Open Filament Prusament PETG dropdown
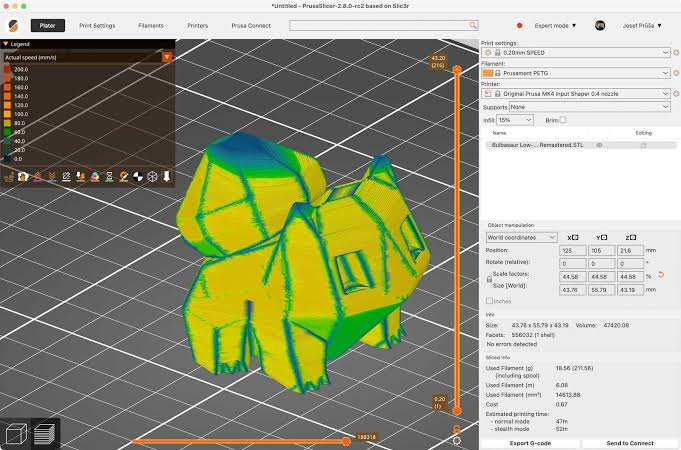The width and height of the screenshot is (681, 450). point(576,73)
